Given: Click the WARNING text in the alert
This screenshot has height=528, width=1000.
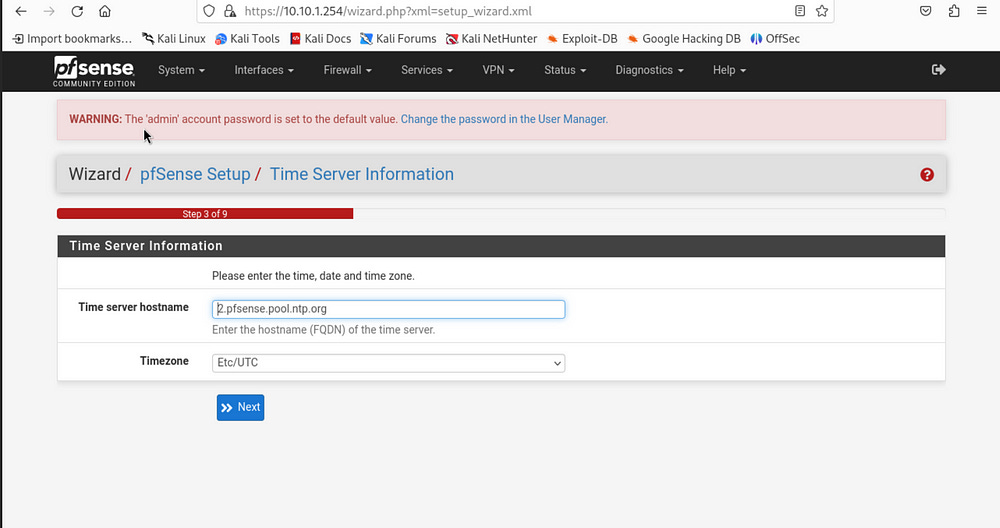Looking at the screenshot, I should click(x=95, y=119).
